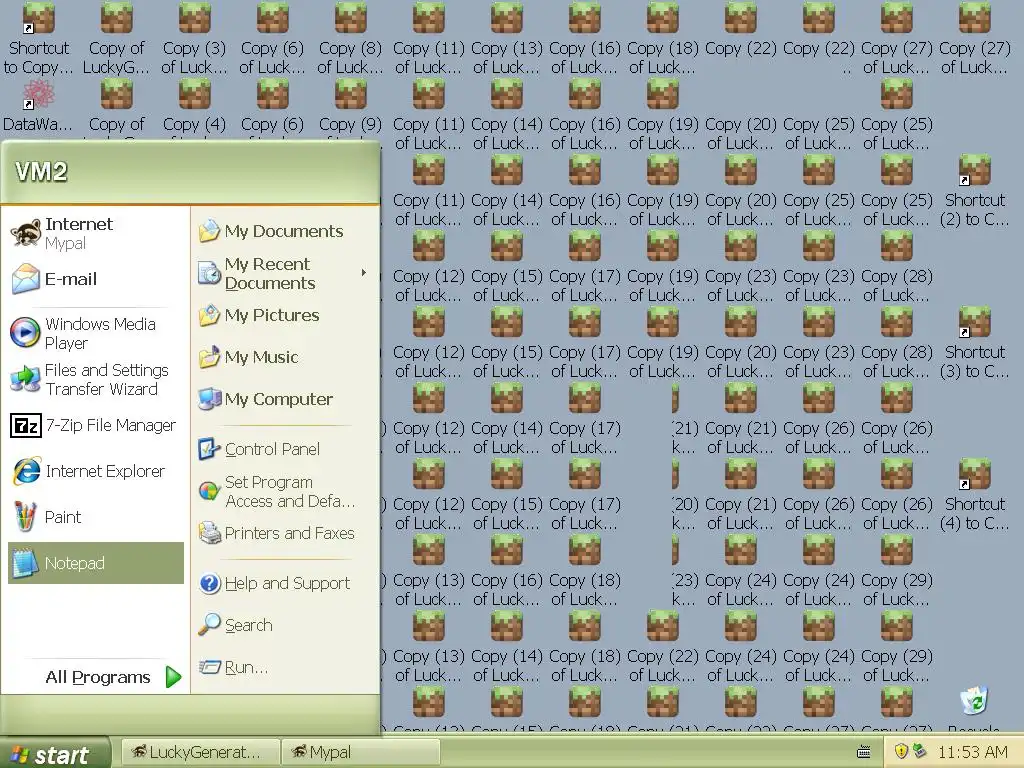1024x768 pixels.
Task: Open E-mail from the Start menu
Action: (95, 279)
